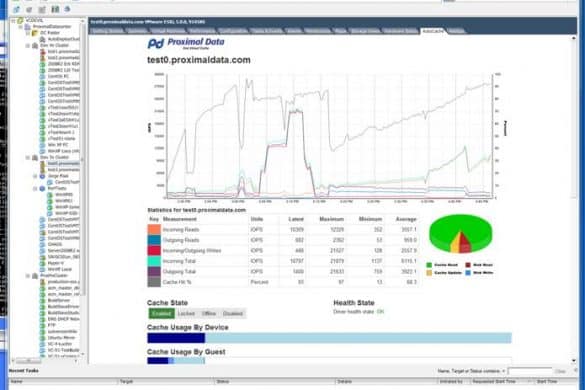Click the Incoming Reads orange key swatch
This screenshot has width=585, height=390.
coord(154,229)
